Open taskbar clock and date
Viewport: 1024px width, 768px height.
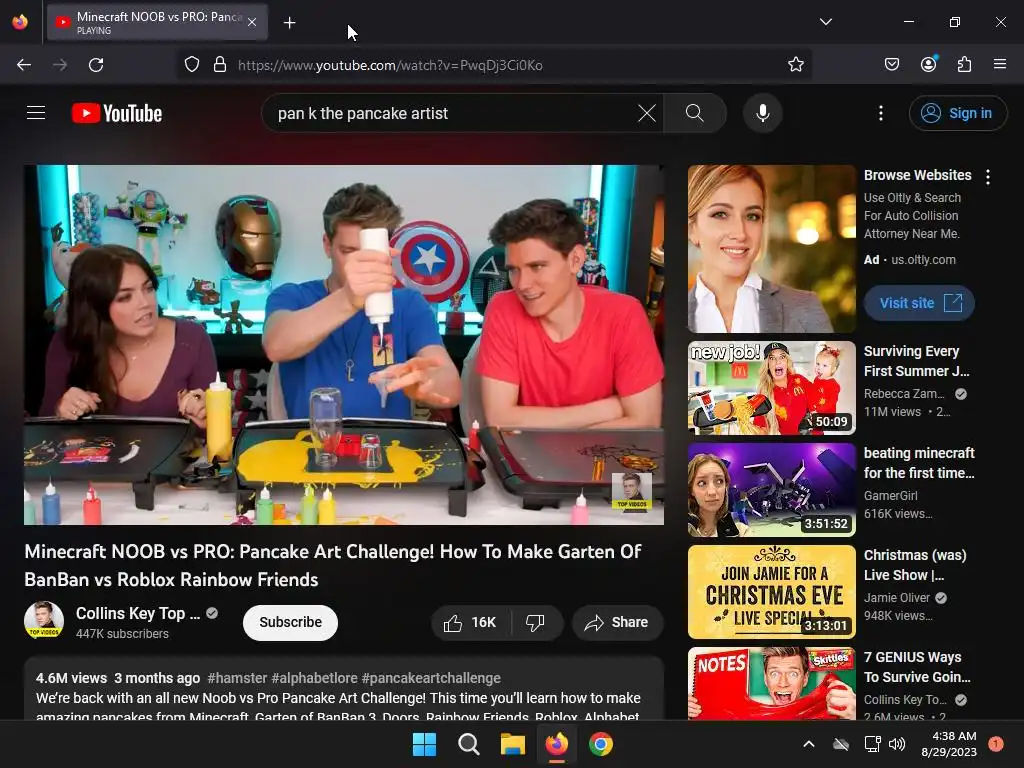949,744
